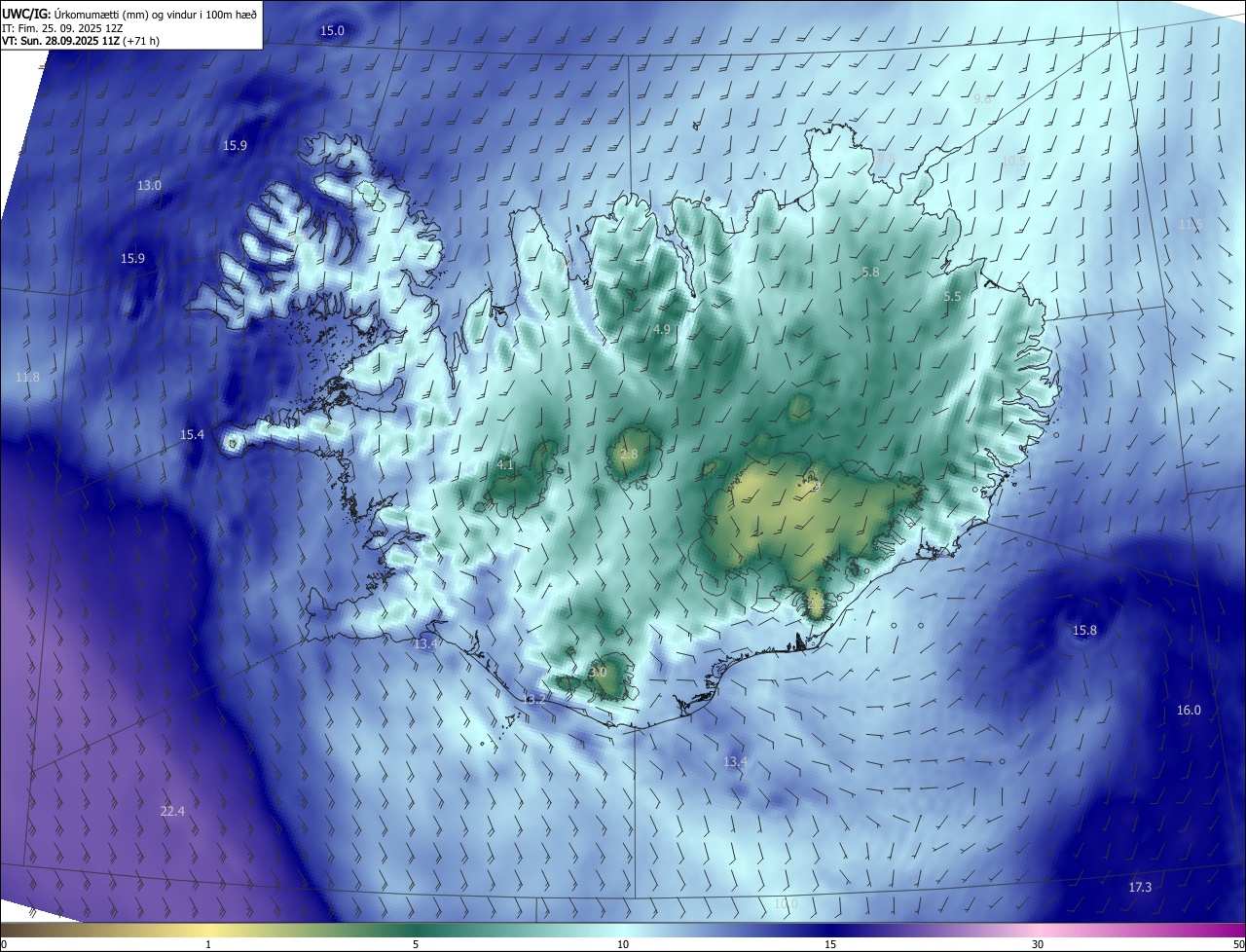
Task: Click the title 'Úrkomumætti (mm) og vindur í 100m hæð'
Action: tap(156, 15)
